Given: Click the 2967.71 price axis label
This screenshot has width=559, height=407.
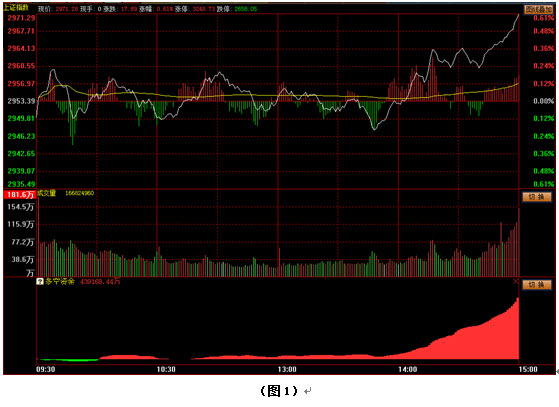Looking at the screenshot, I should (21, 31).
